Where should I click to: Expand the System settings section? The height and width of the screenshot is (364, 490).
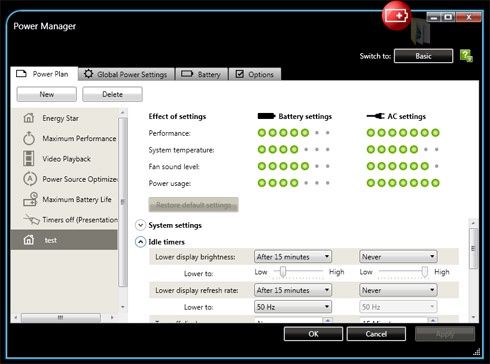(x=140, y=225)
